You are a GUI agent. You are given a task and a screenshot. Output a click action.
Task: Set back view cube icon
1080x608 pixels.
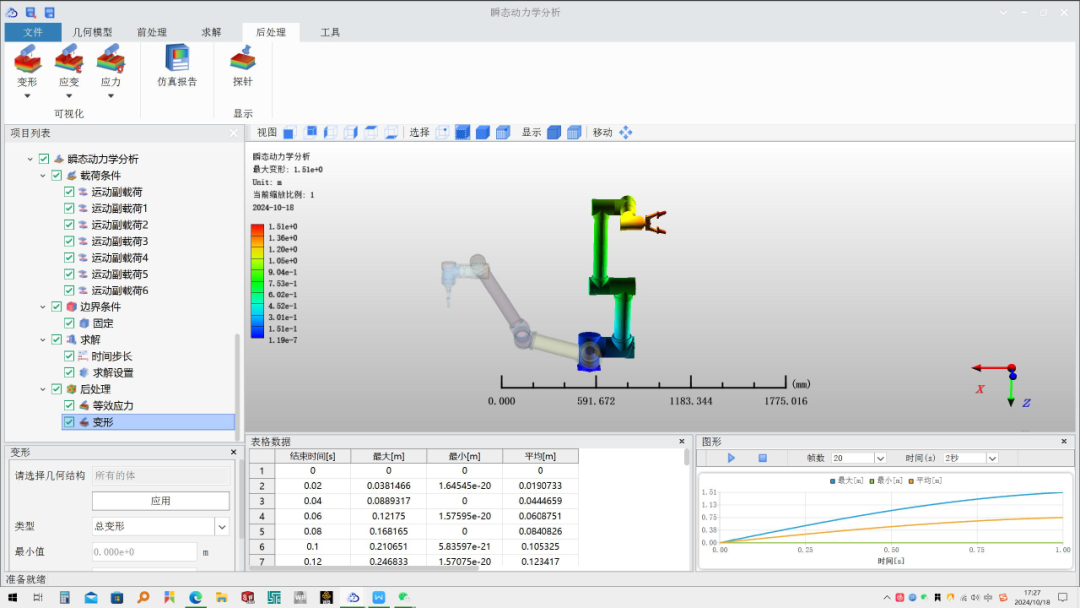point(311,133)
